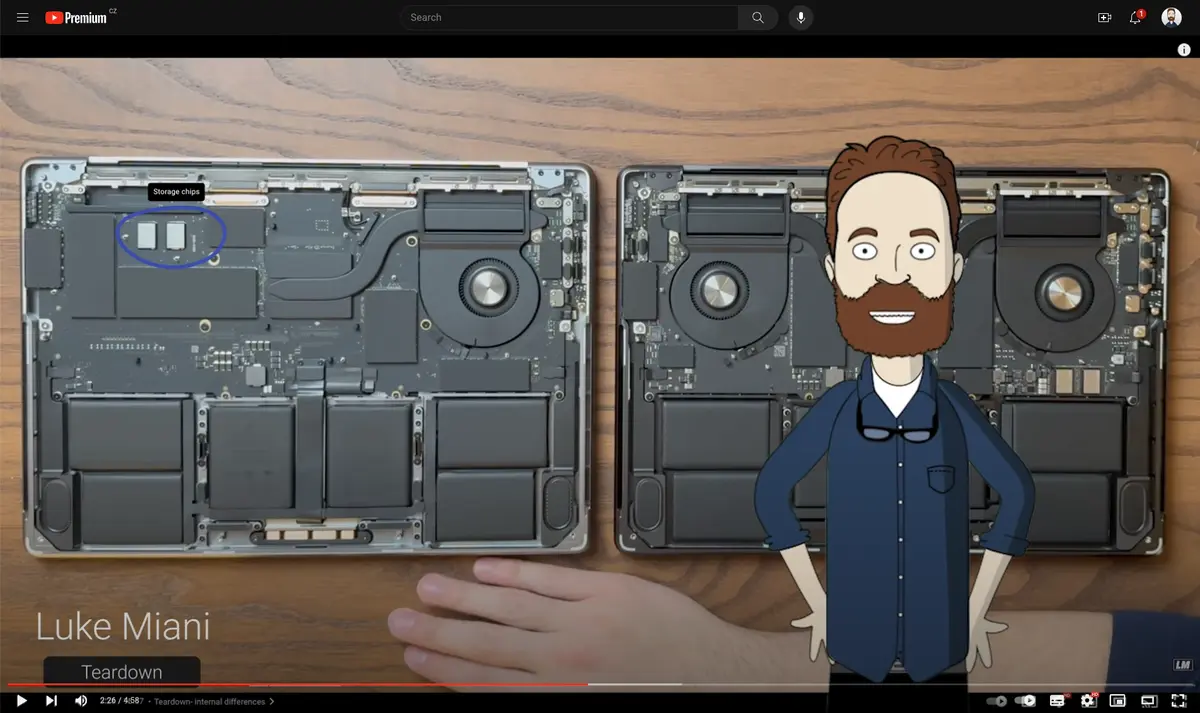Toggle subtitles closed captions icon
Image resolution: width=1200 pixels, height=713 pixels.
pos(1057,701)
